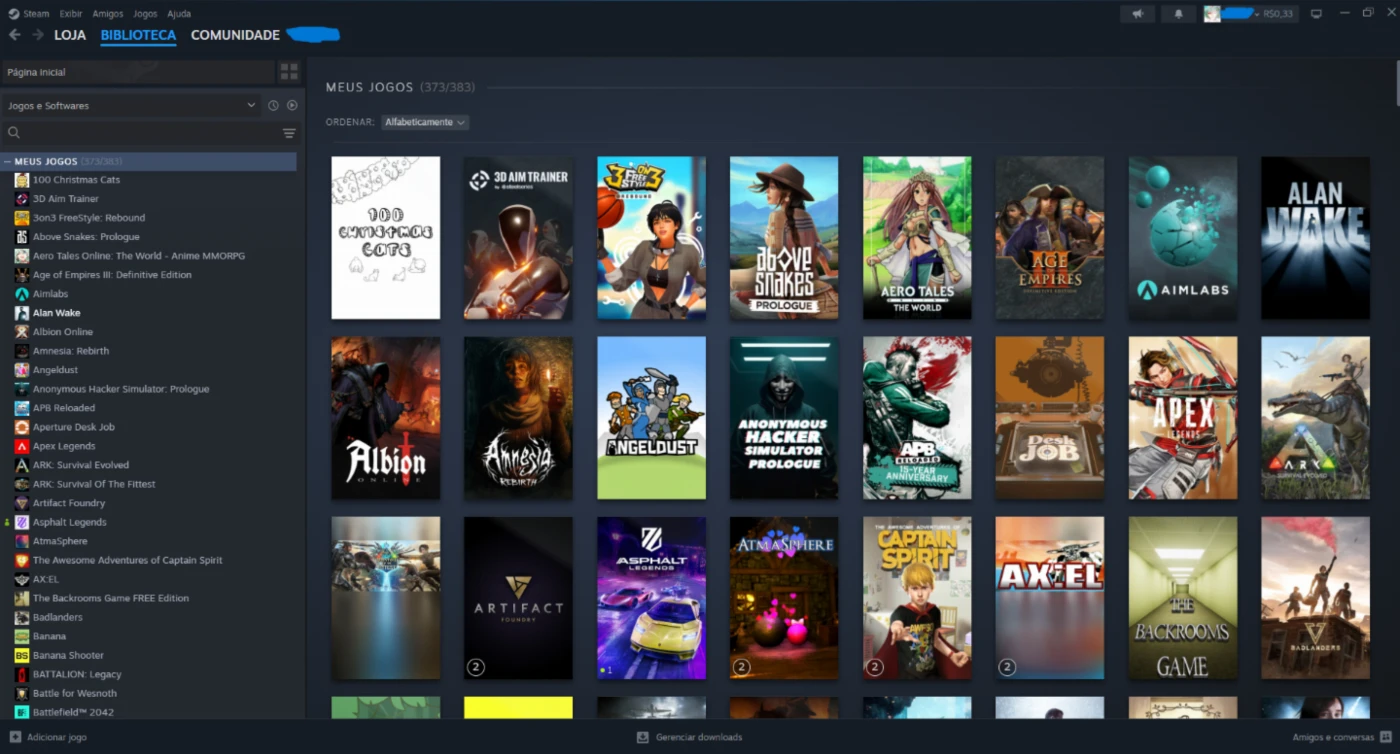This screenshot has width=1400, height=754.
Task: Open advanced filter settings icon
Action: 289,133
